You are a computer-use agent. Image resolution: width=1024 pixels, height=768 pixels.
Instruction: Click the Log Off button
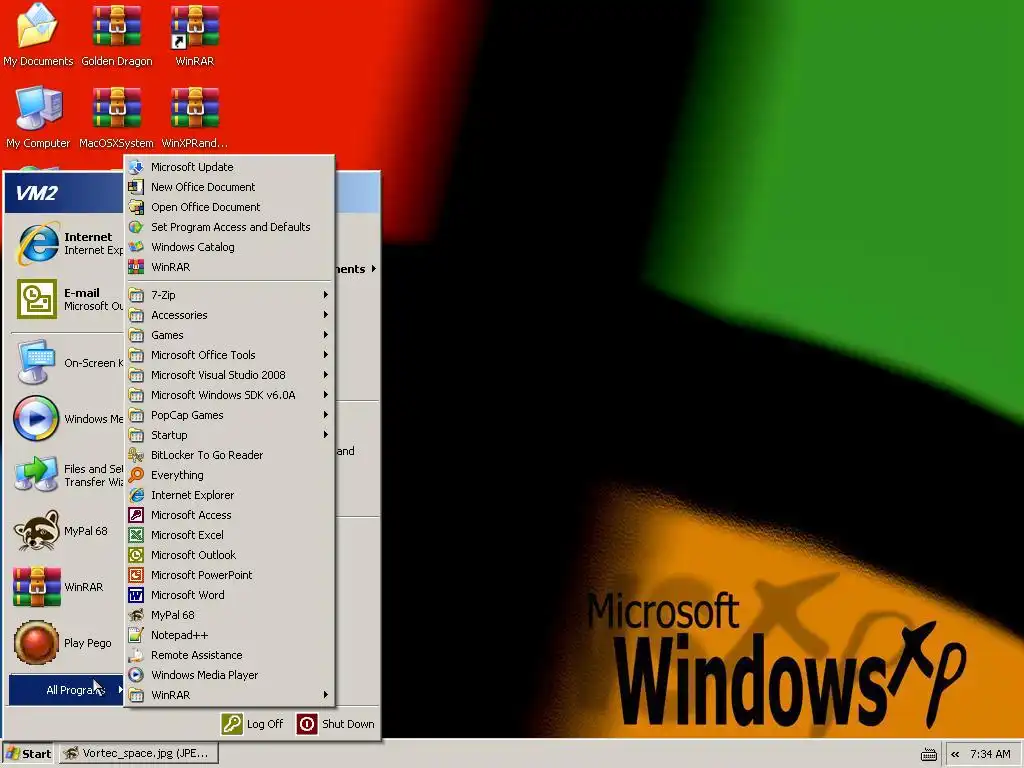click(253, 724)
